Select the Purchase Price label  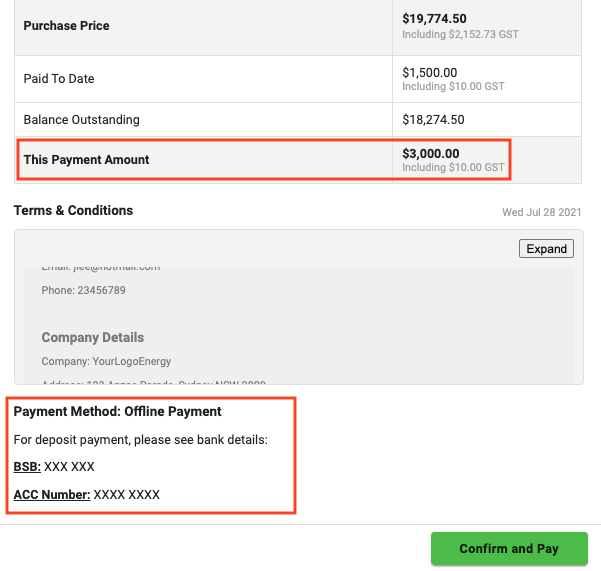66,26
